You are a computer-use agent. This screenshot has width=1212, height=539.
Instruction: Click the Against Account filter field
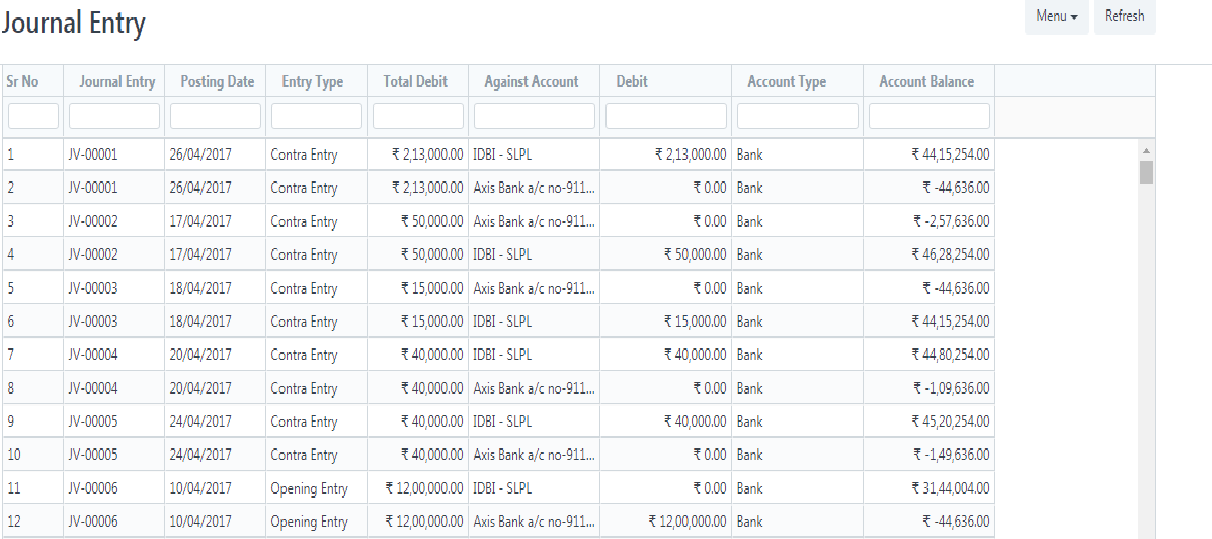tap(534, 116)
